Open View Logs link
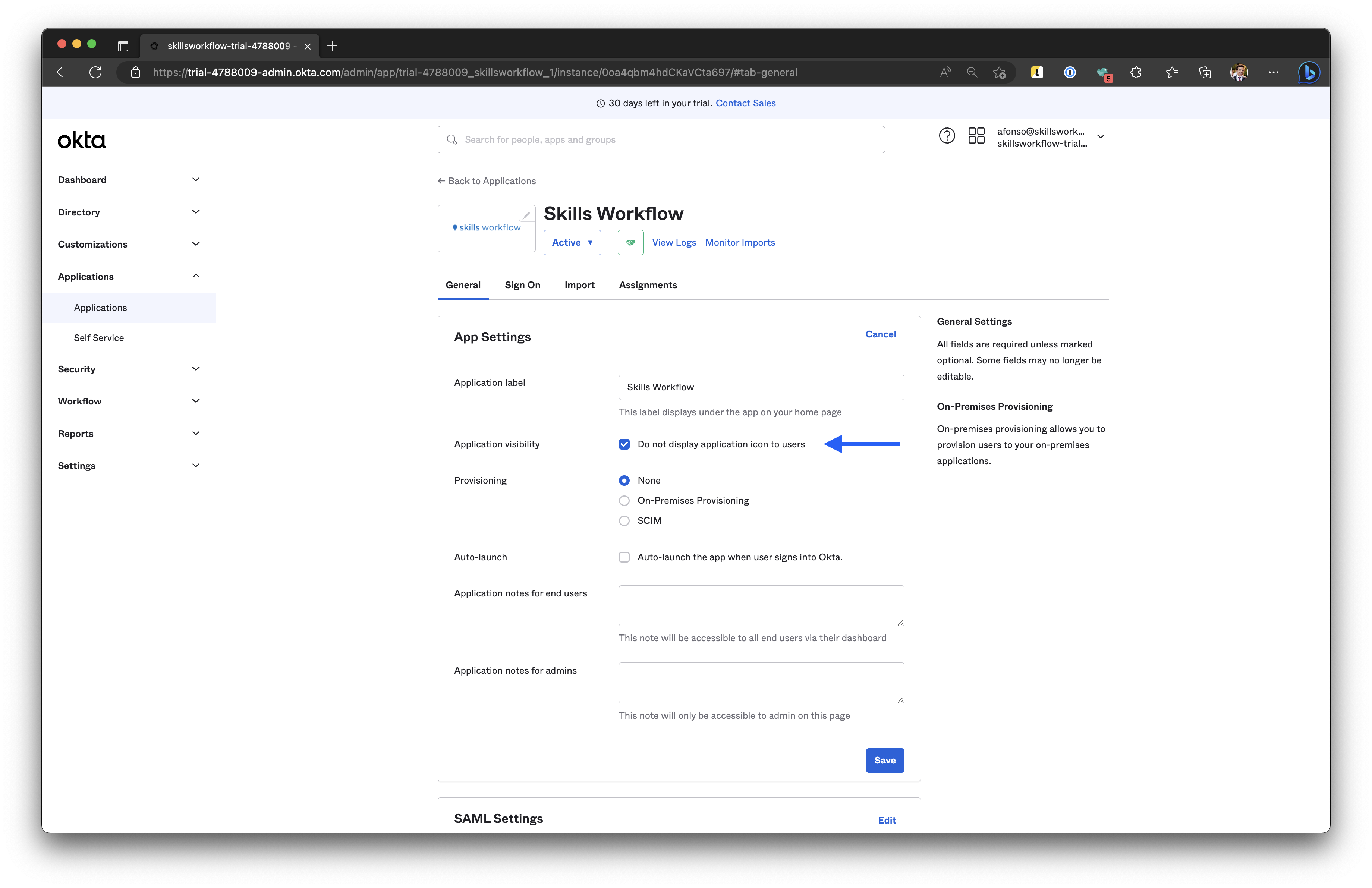This screenshot has width=1372, height=888. pyautogui.click(x=674, y=243)
